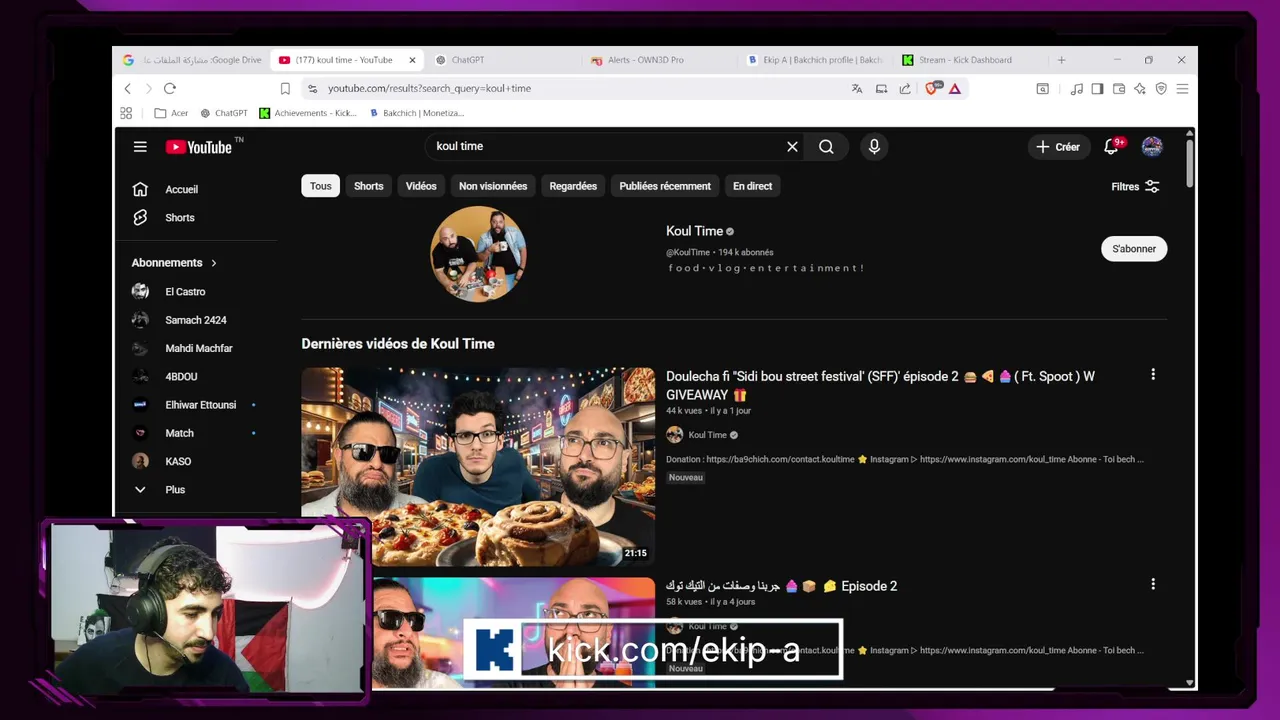Open the Leo AI sparkle icon
Screen dimensions: 1280x720
1140,88
